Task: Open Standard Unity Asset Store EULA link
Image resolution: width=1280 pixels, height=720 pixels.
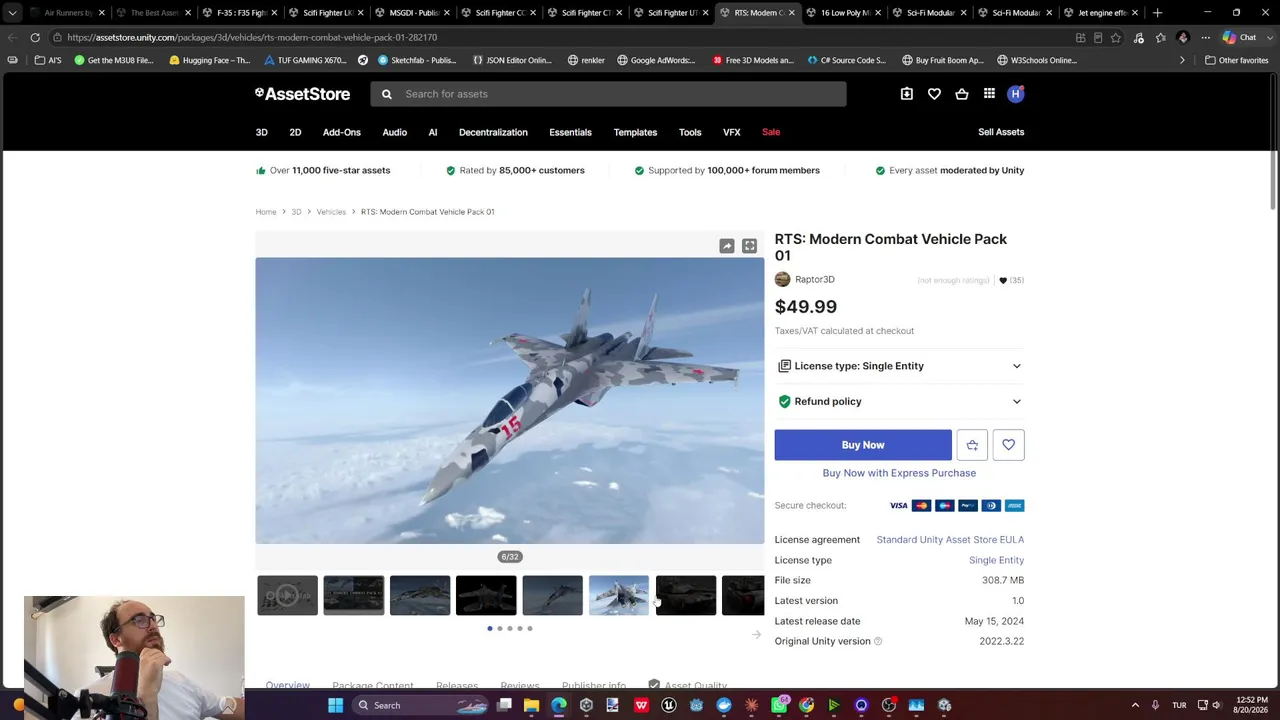Action: point(950,540)
